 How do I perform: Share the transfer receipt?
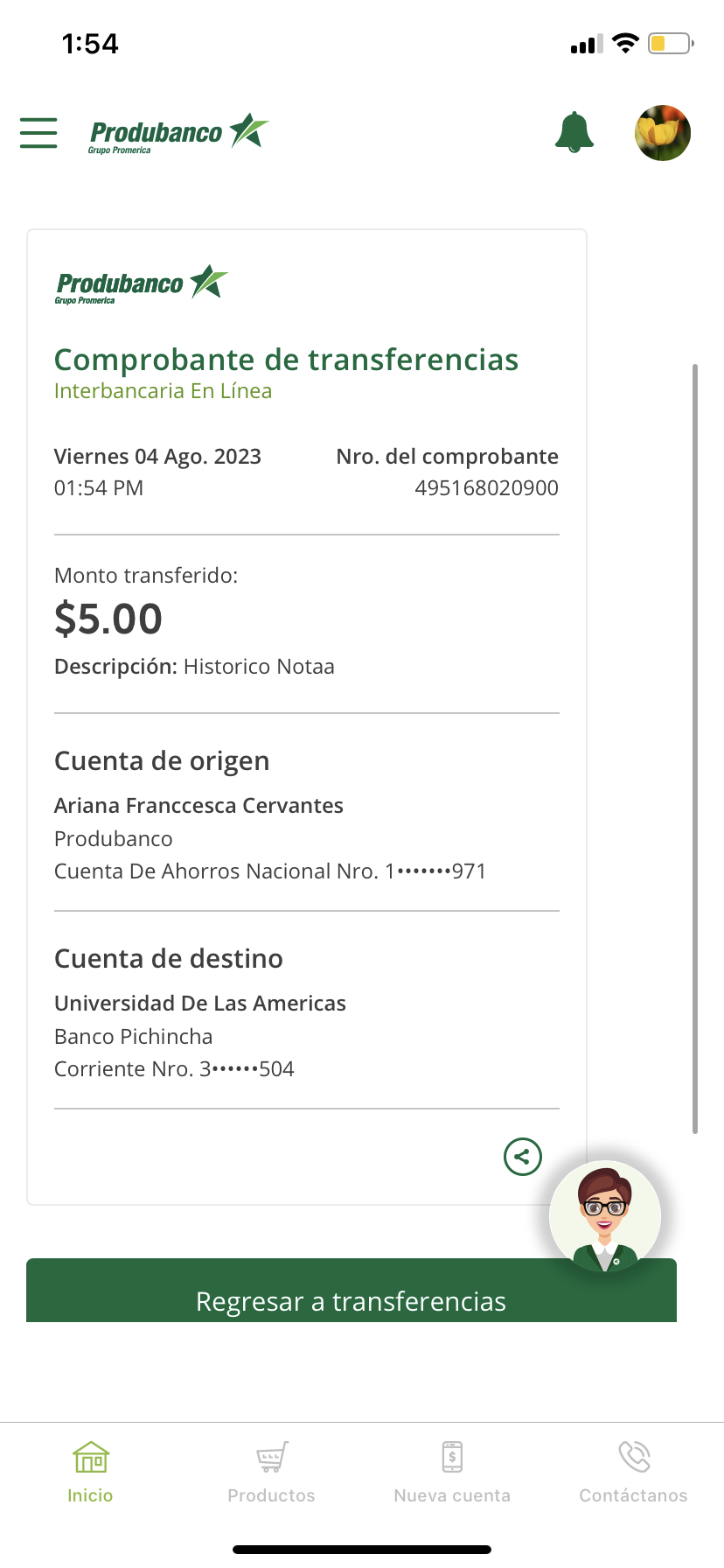tap(522, 1157)
